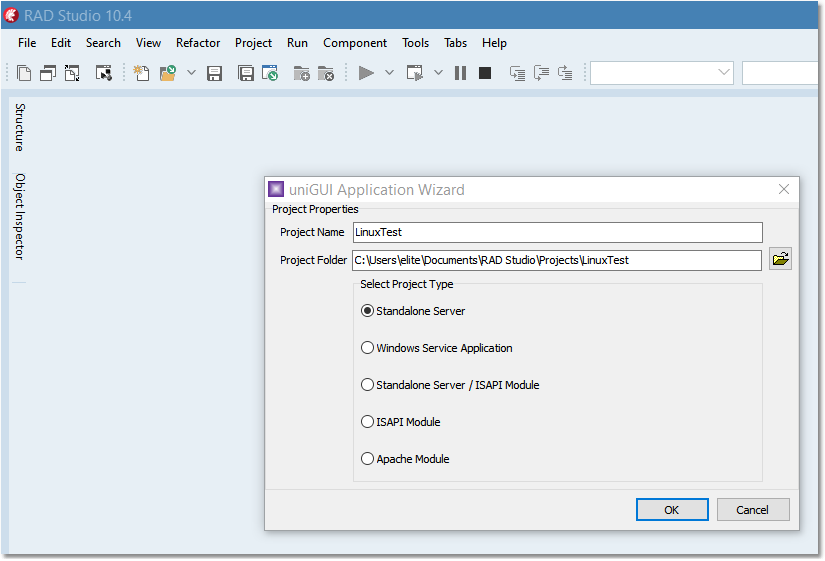
Task: Click the Run play toolbar icon
Action: [366, 73]
